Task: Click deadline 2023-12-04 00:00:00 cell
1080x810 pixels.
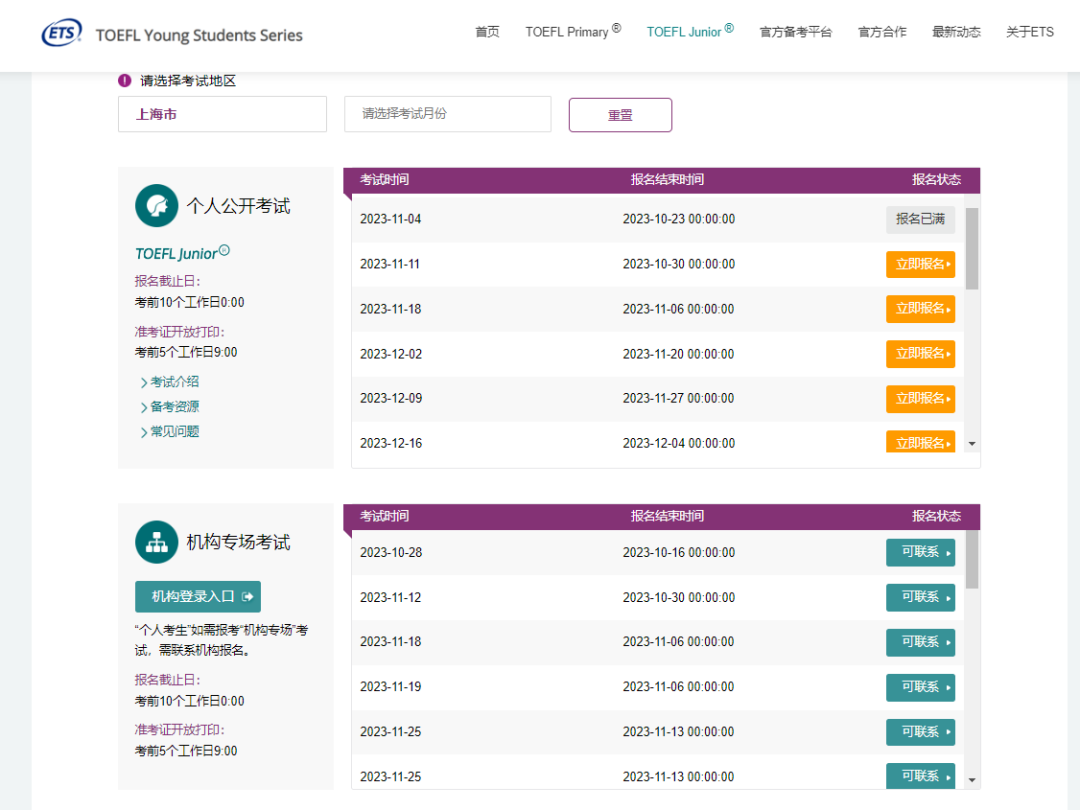Action: 678,443
